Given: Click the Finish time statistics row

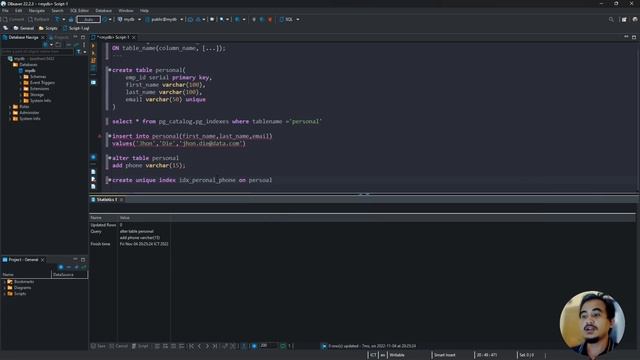Looking at the screenshot, I should [x=129, y=244].
